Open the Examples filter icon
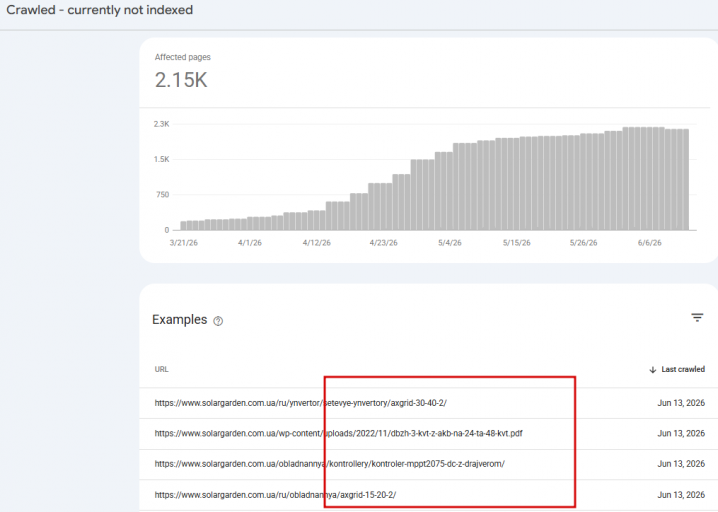The height and width of the screenshot is (512, 718). (697, 317)
